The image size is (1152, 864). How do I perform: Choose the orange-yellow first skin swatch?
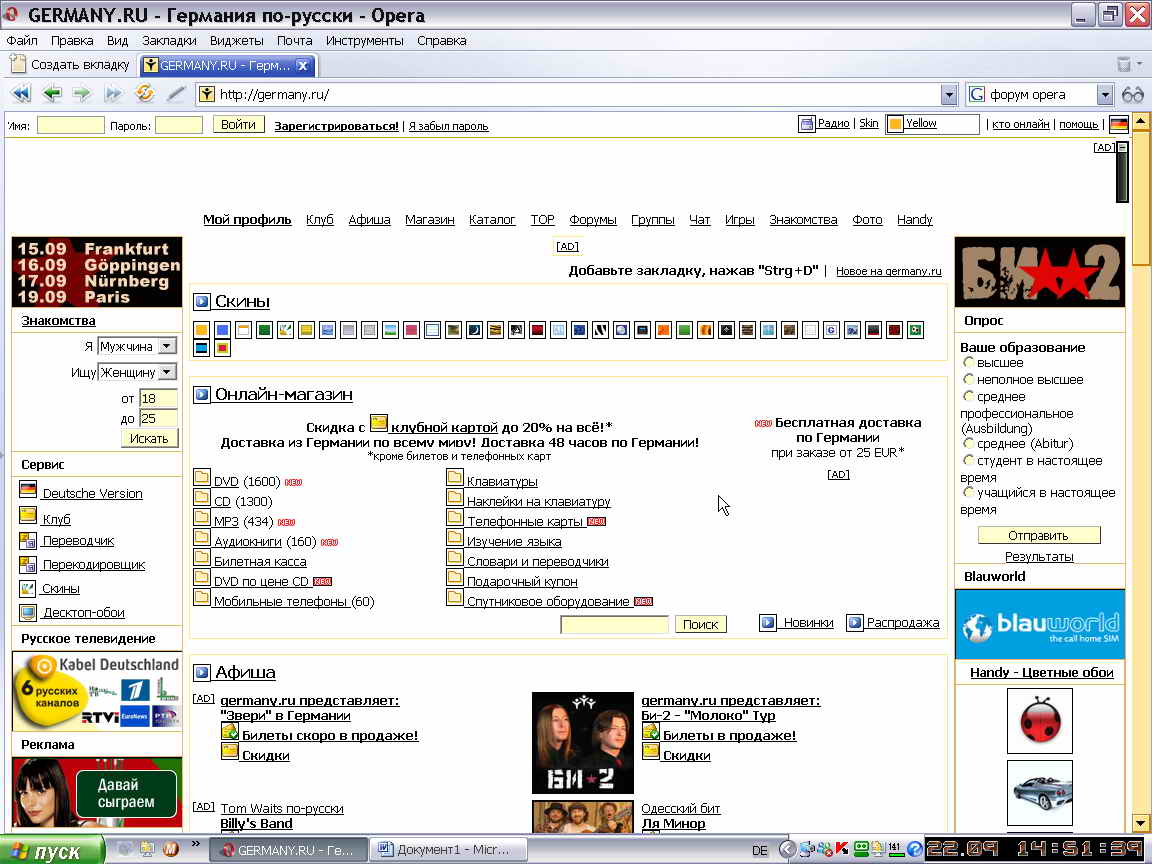point(201,330)
